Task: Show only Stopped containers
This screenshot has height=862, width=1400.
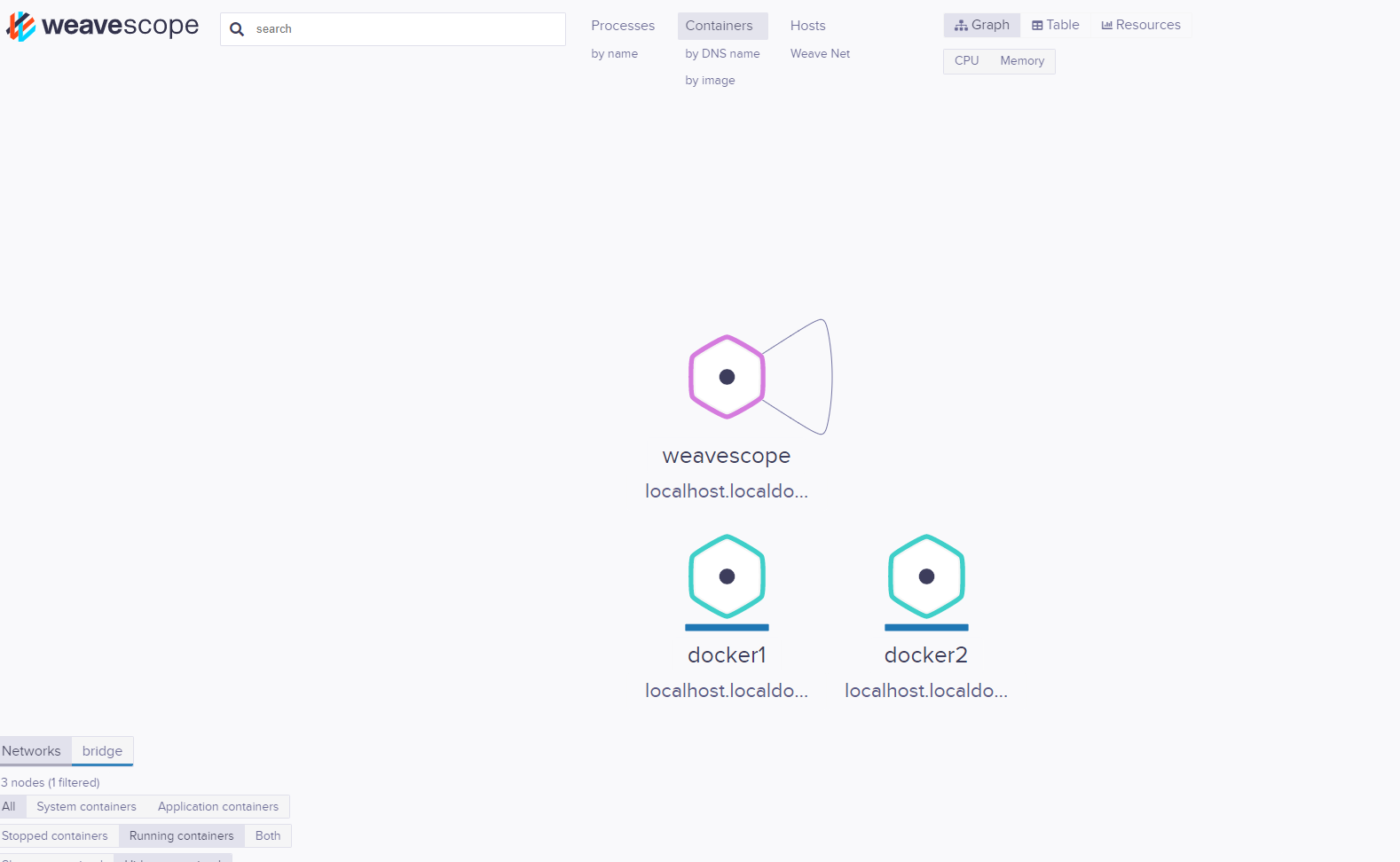Action: (55, 835)
